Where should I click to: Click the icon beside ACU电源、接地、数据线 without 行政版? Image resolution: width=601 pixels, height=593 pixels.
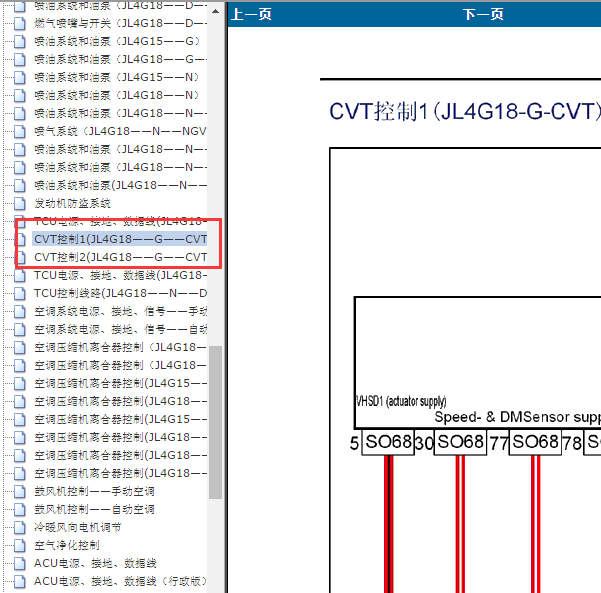[x=20, y=564]
